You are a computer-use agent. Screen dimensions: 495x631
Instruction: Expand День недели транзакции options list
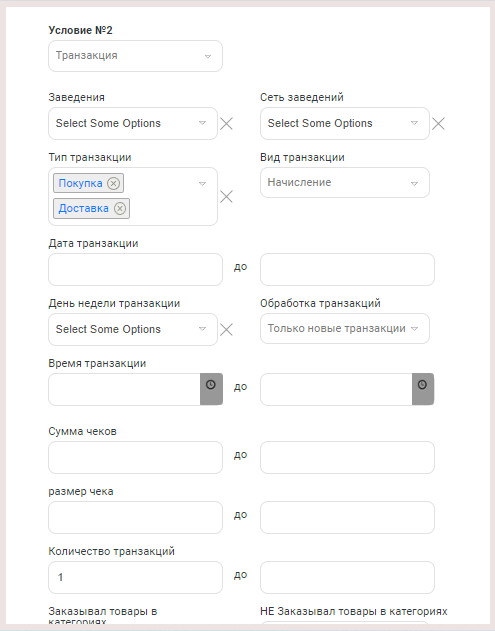pyautogui.click(x=133, y=330)
